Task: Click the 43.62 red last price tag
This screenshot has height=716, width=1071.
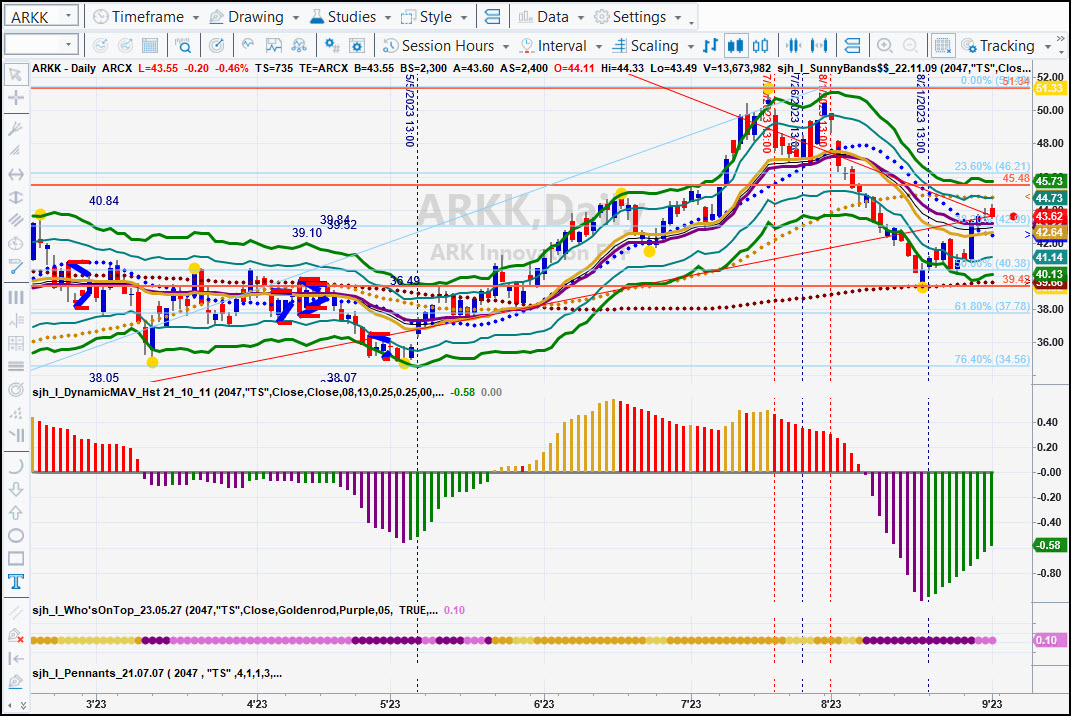Action: tap(1049, 217)
